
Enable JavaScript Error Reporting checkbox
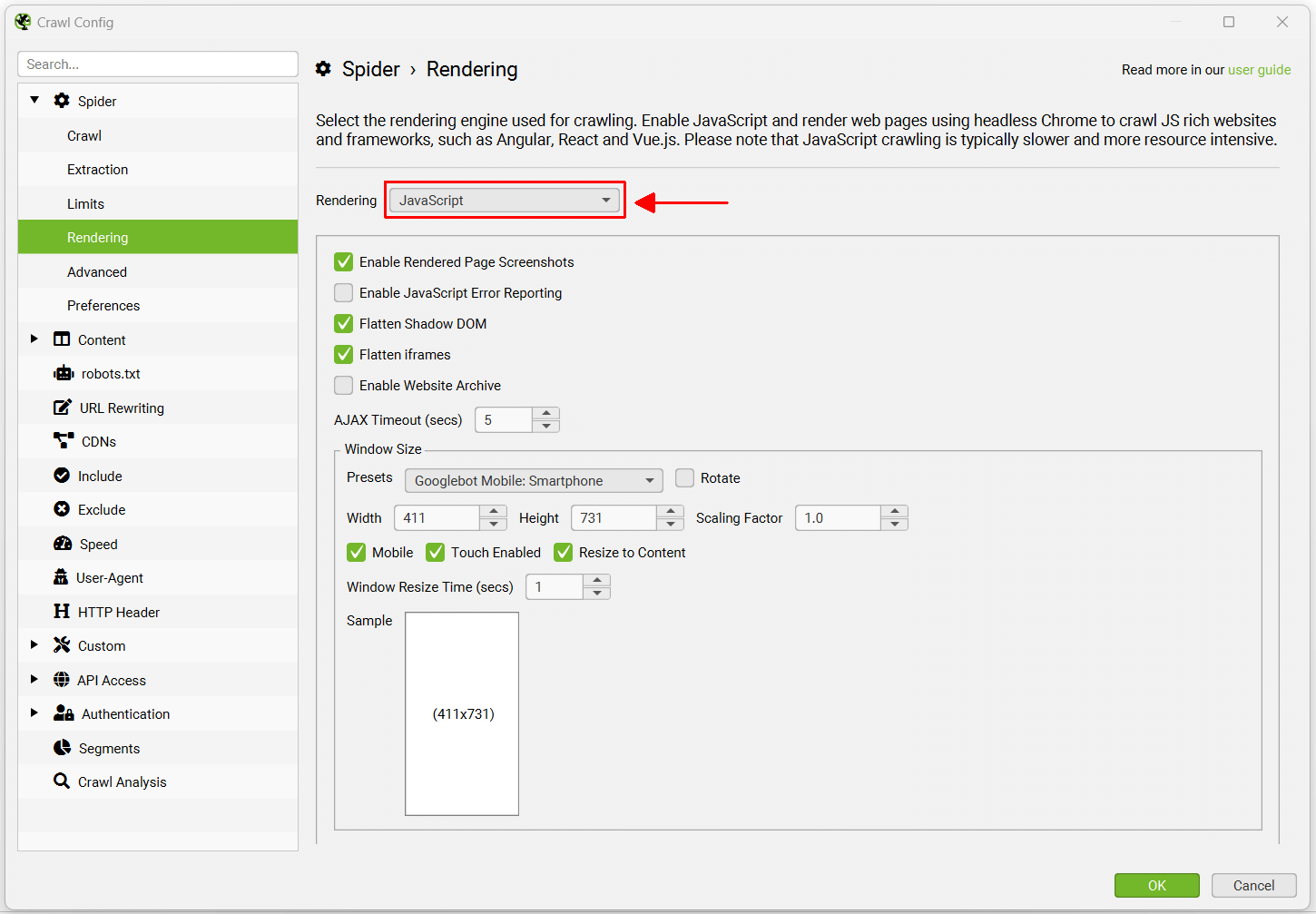tap(344, 293)
